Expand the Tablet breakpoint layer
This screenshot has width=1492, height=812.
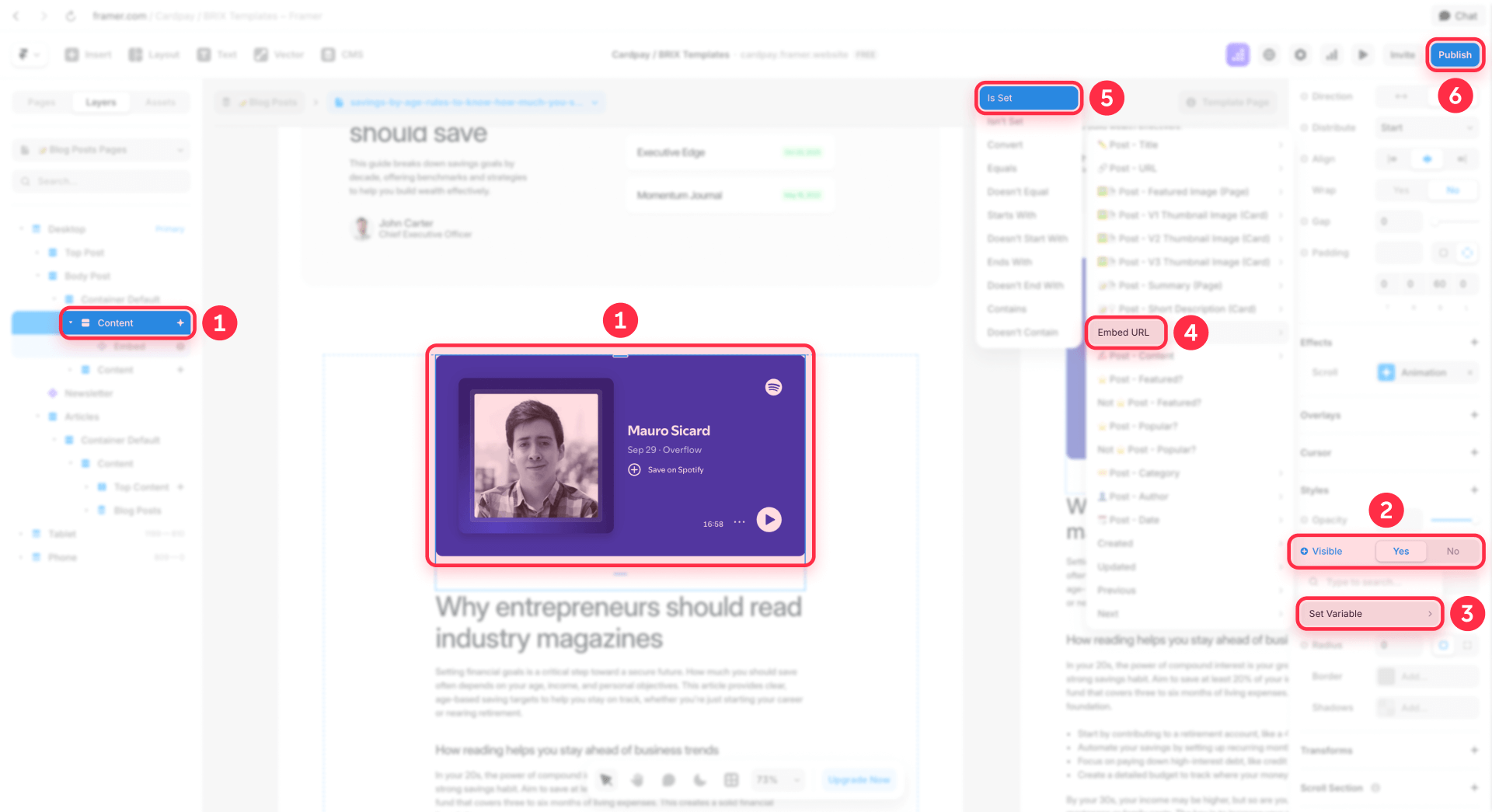[x=21, y=534]
